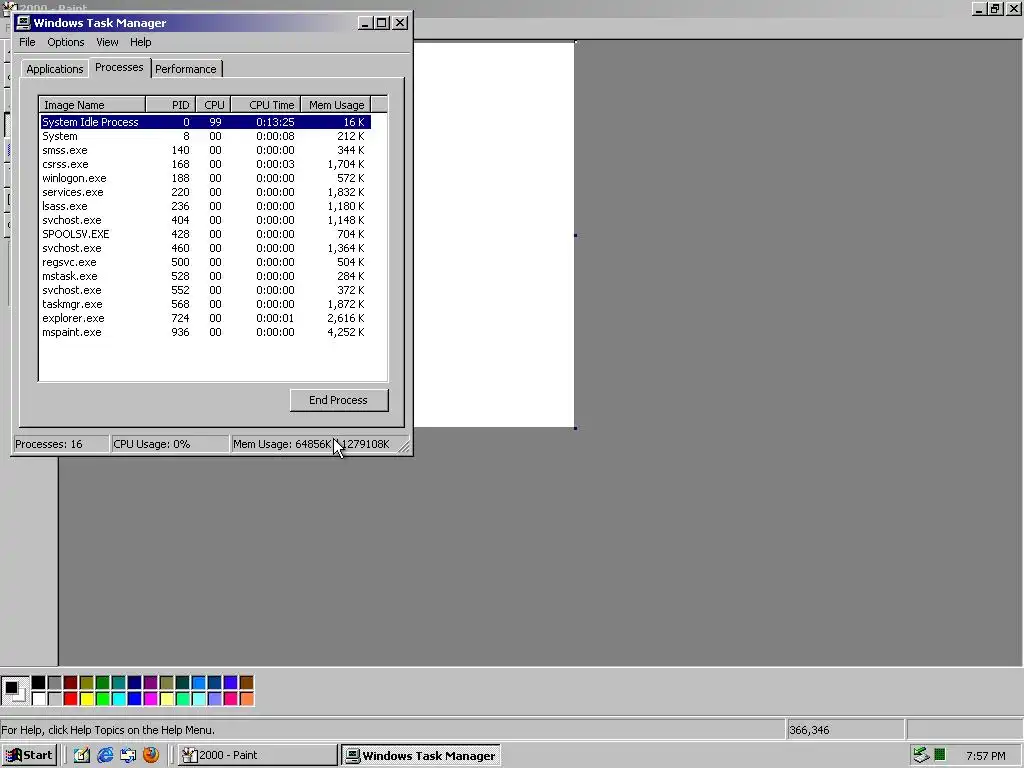
Task: Select the mstask.exe process
Action: point(205,276)
